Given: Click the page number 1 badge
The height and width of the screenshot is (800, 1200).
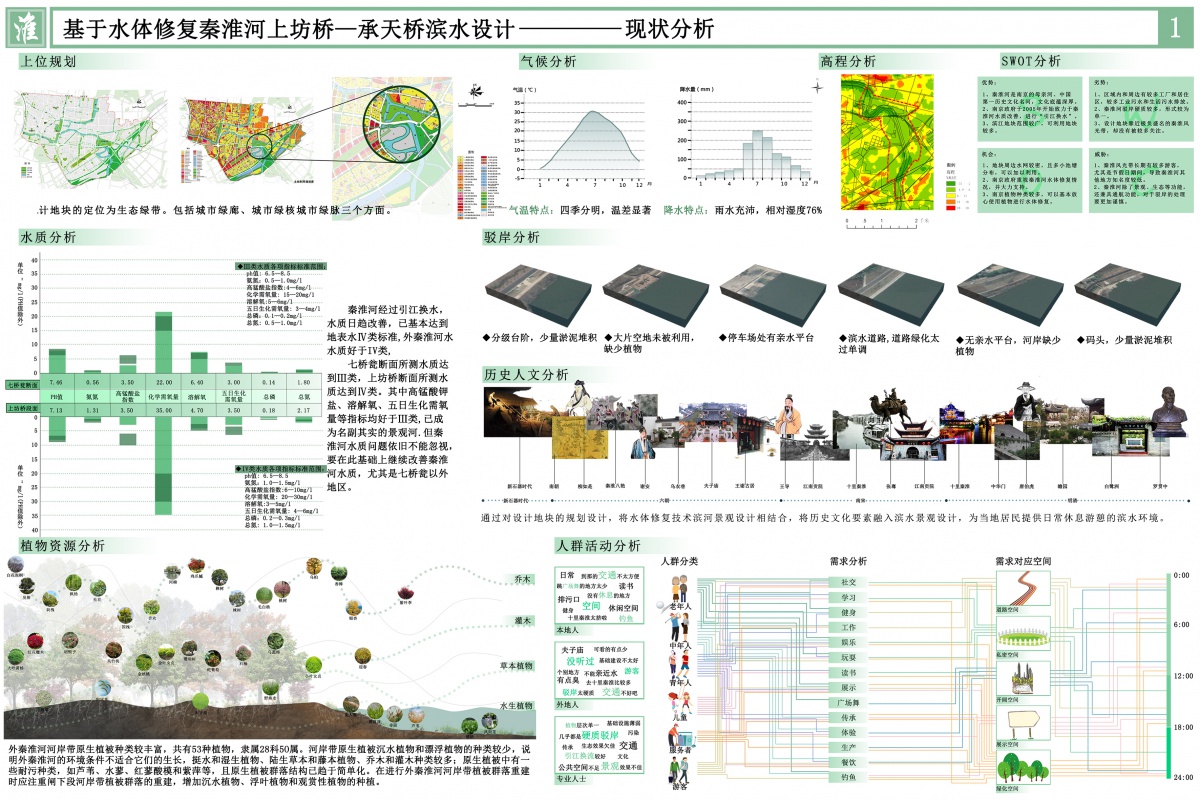Looking at the screenshot, I should tap(1175, 28).
